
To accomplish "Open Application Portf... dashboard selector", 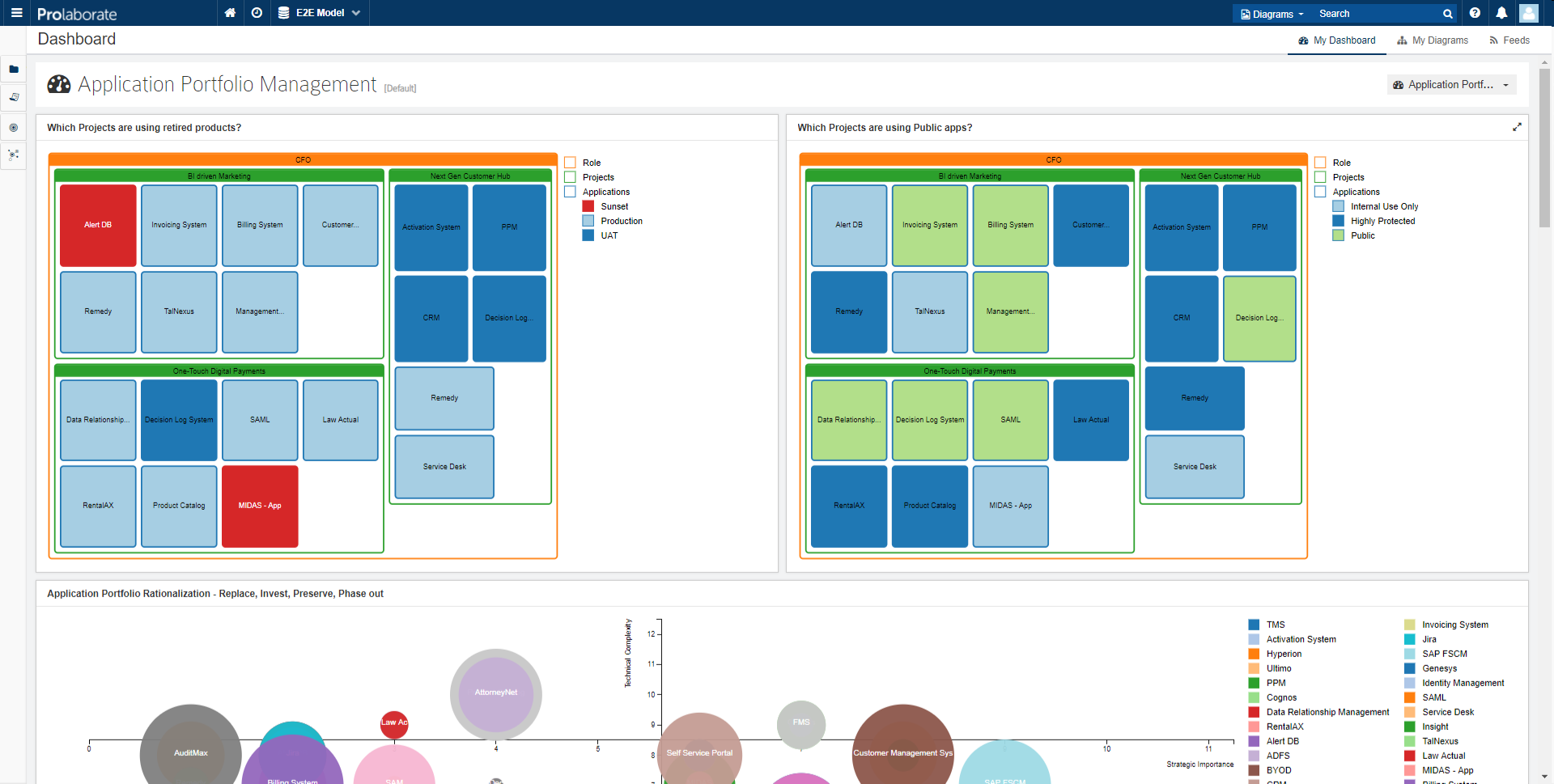I will coord(1450,85).
